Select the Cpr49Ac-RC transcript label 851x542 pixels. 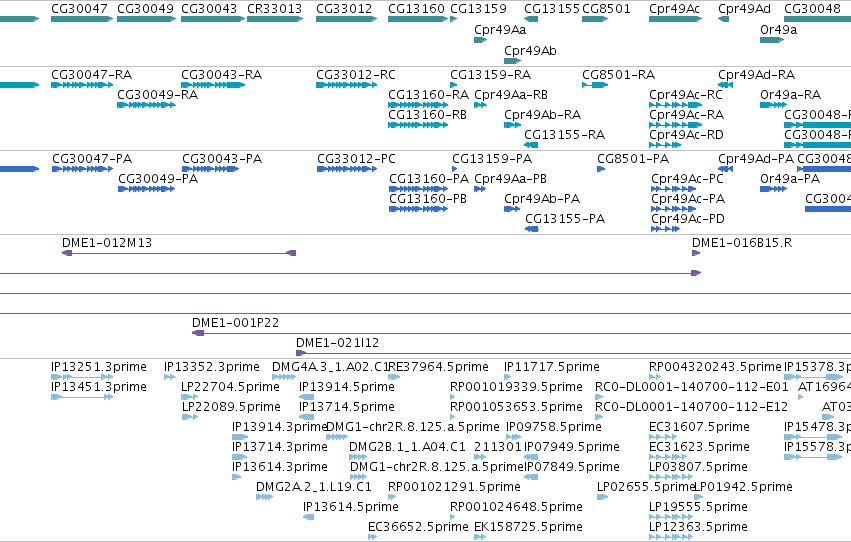point(686,95)
